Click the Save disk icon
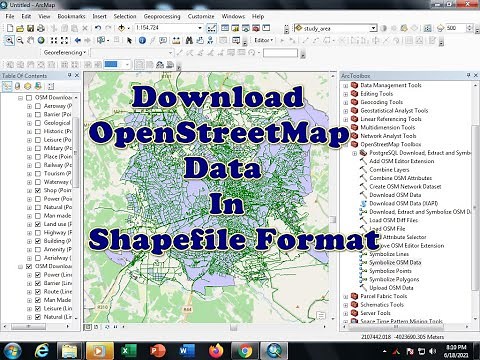480x360 pixels. pyautogui.click(x=30, y=28)
